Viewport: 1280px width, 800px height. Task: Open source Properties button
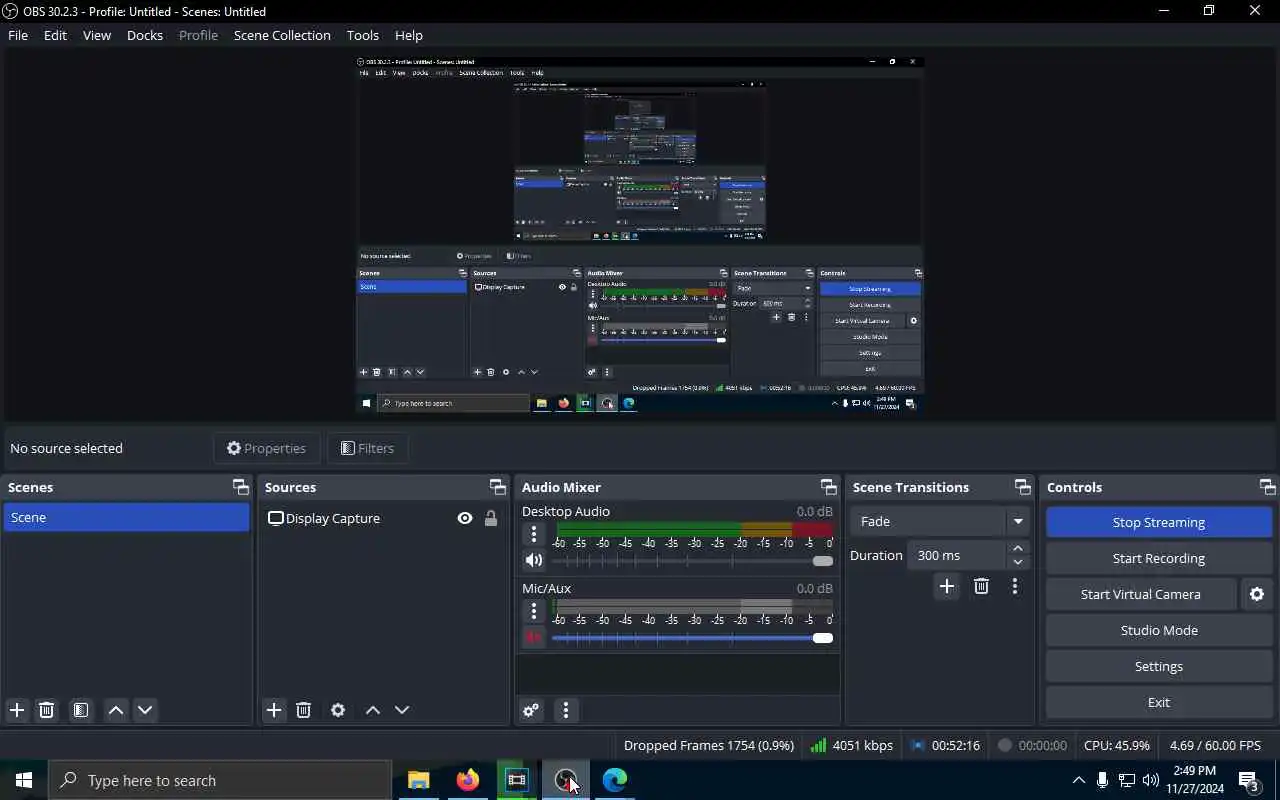click(266, 448)
